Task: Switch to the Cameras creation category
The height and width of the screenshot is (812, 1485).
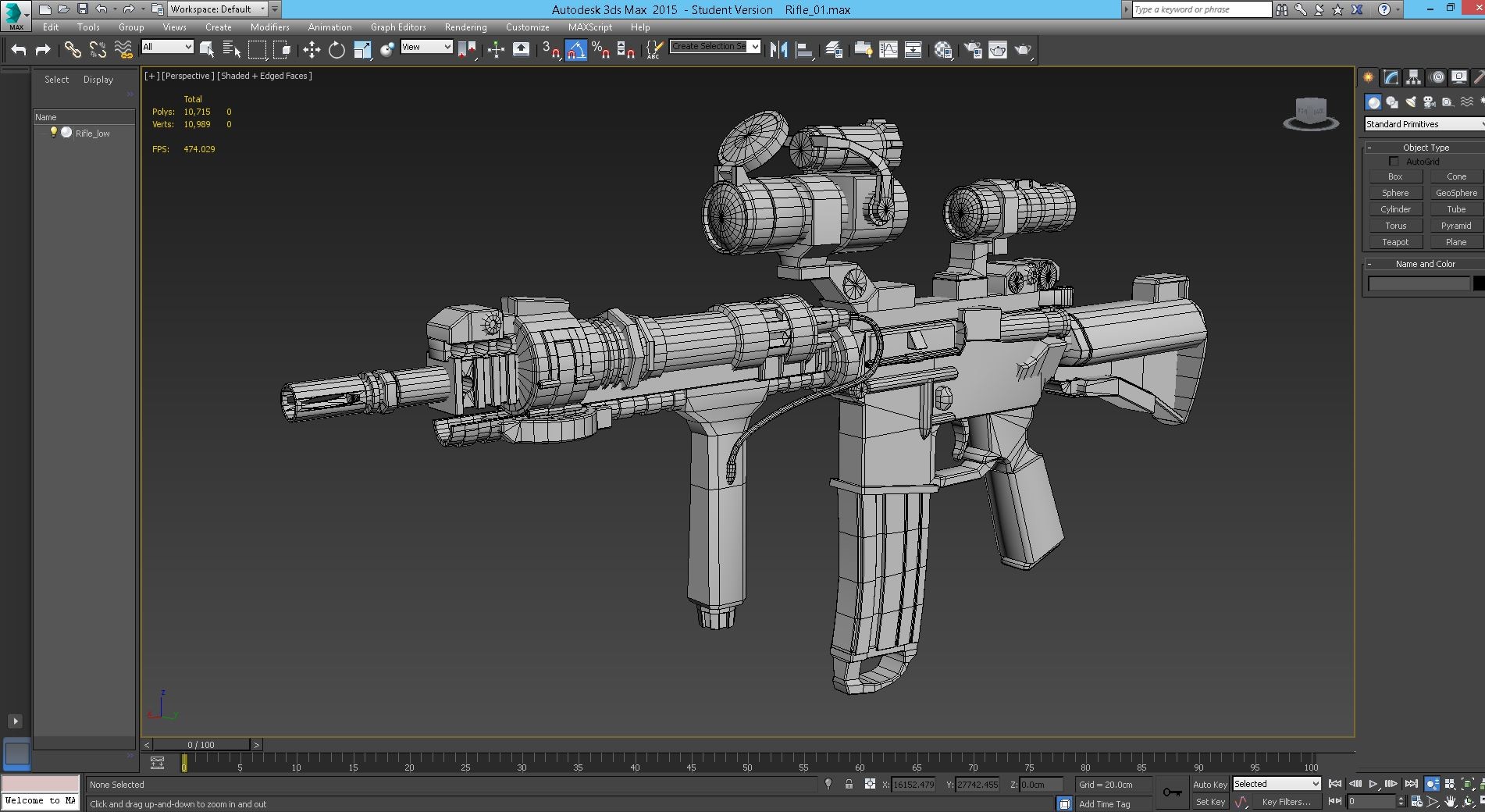Action: click(x=1428, y=101)
